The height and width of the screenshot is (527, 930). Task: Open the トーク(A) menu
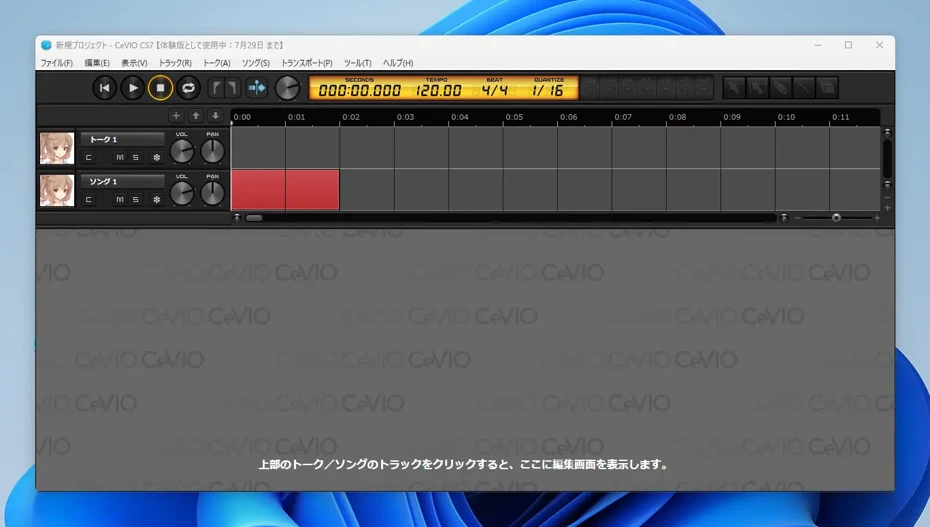(216, 63)
